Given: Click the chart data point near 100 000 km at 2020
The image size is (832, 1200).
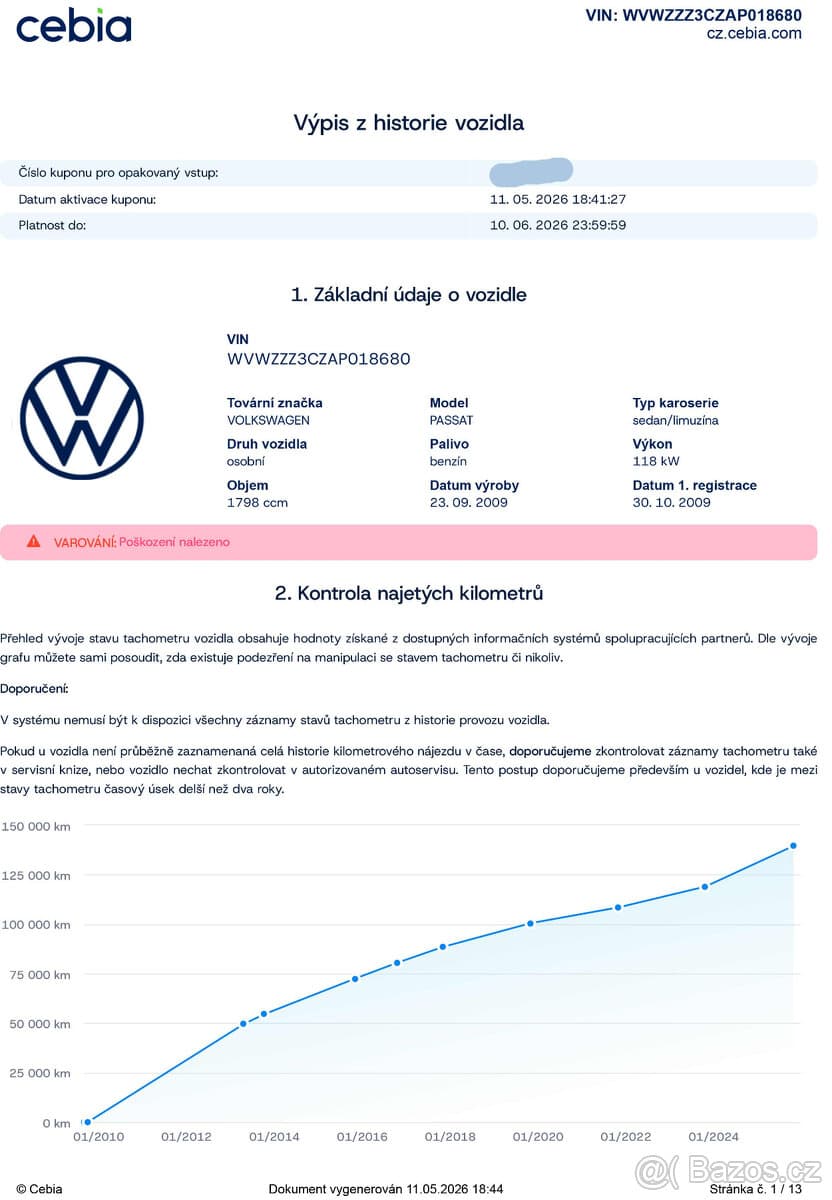Looking at the screenshot, I should click(x=530, y=923).
